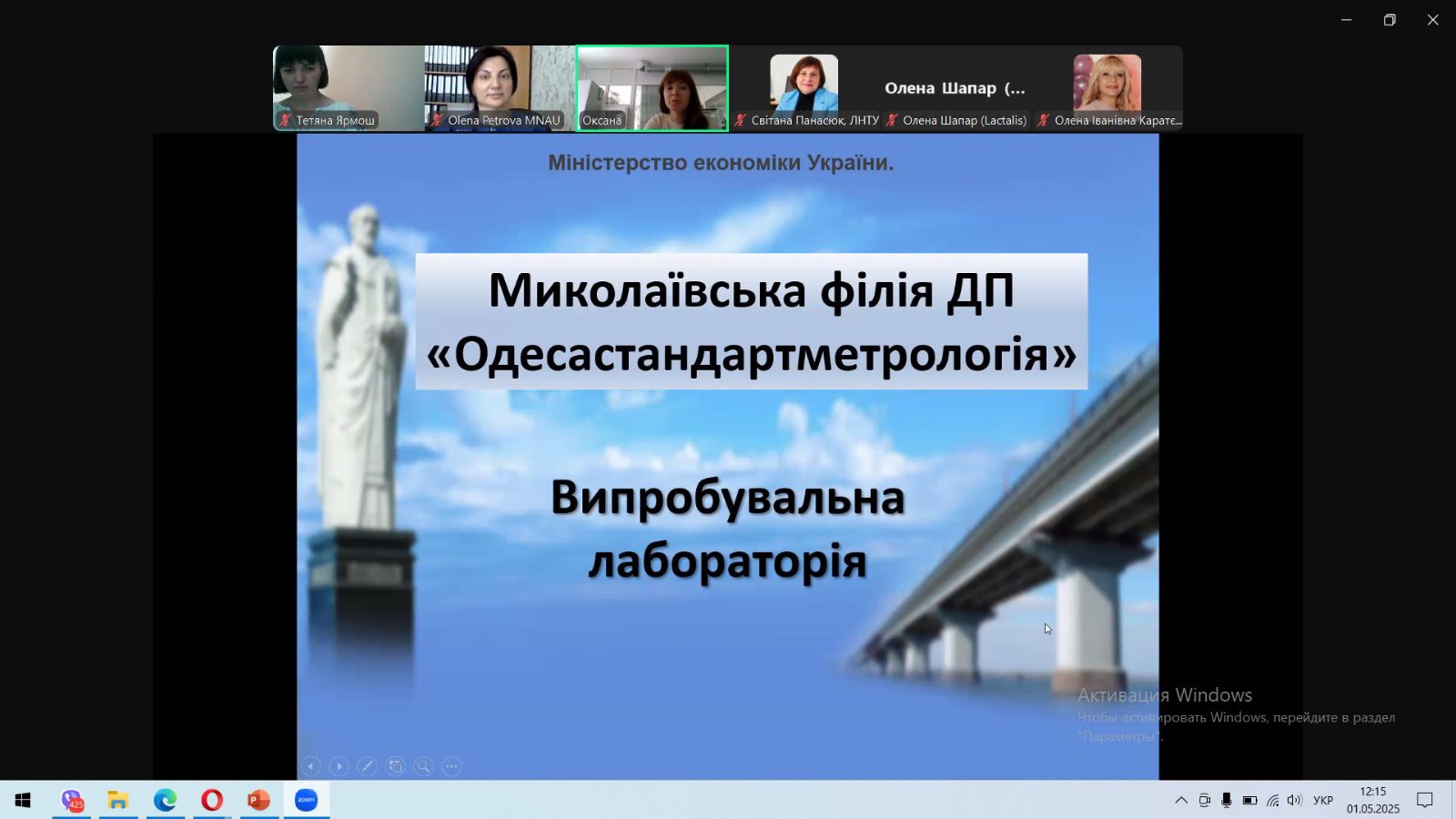The image size is (1456, 819).
Task: Select Олена Шапар (Lactalis) participant tile
Action: 955,88
